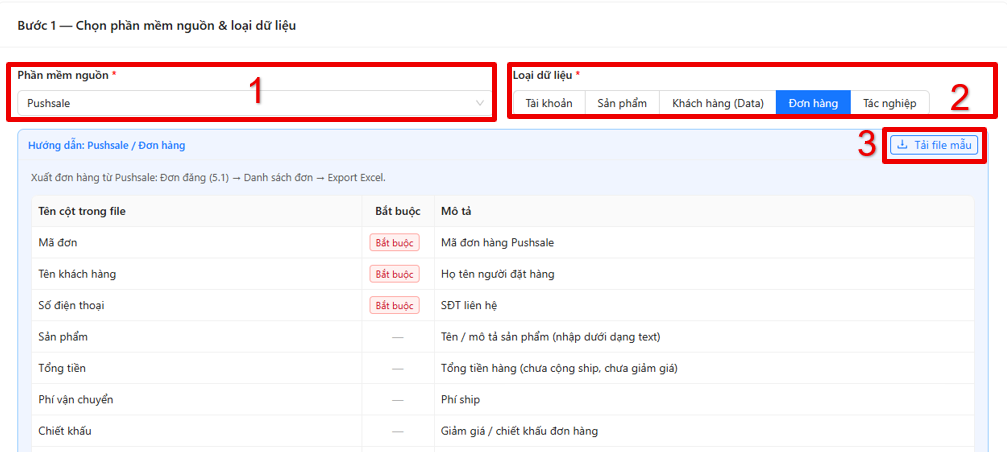
Task: Click the Bắt buộc tag for Mã đơn
Action: point(394,243)
